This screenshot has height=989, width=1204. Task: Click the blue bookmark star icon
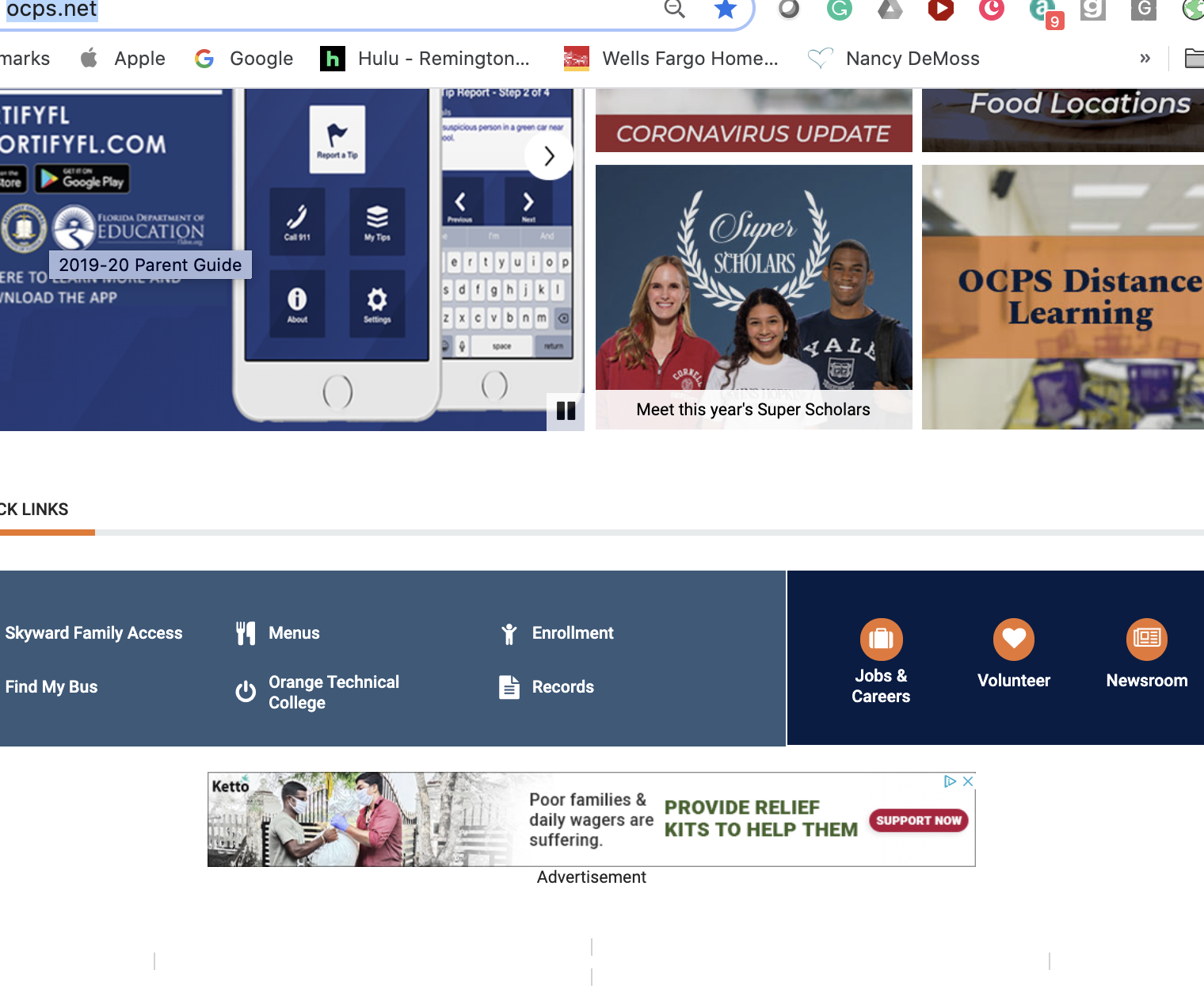(725, 9)
